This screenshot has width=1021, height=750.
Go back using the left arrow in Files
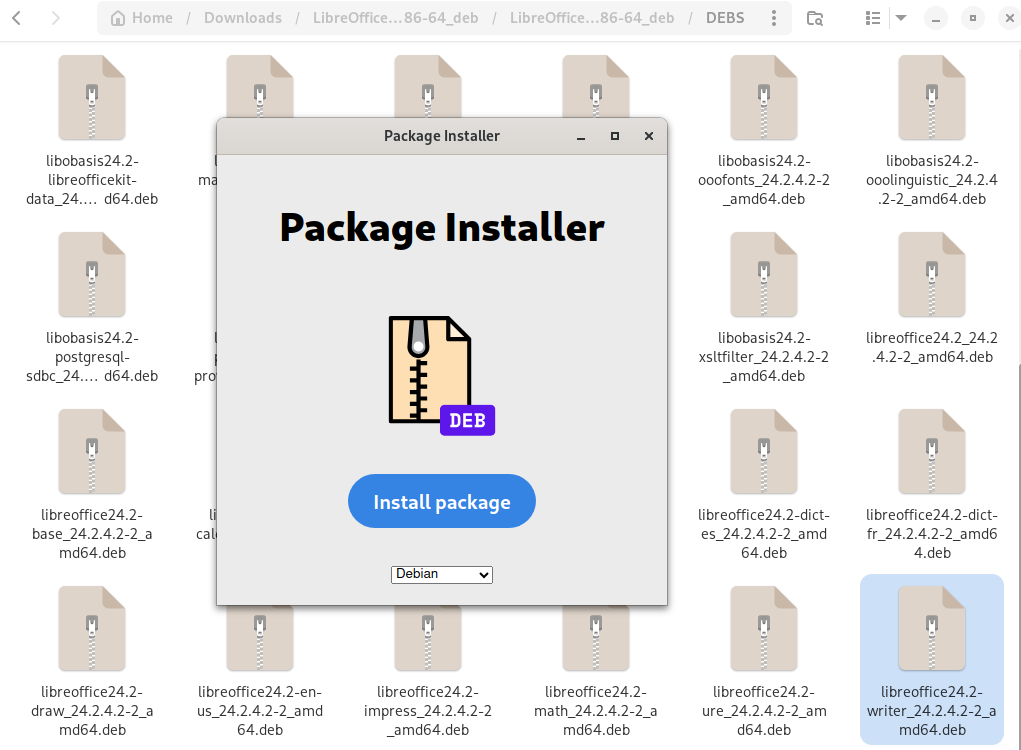(17, 18)
